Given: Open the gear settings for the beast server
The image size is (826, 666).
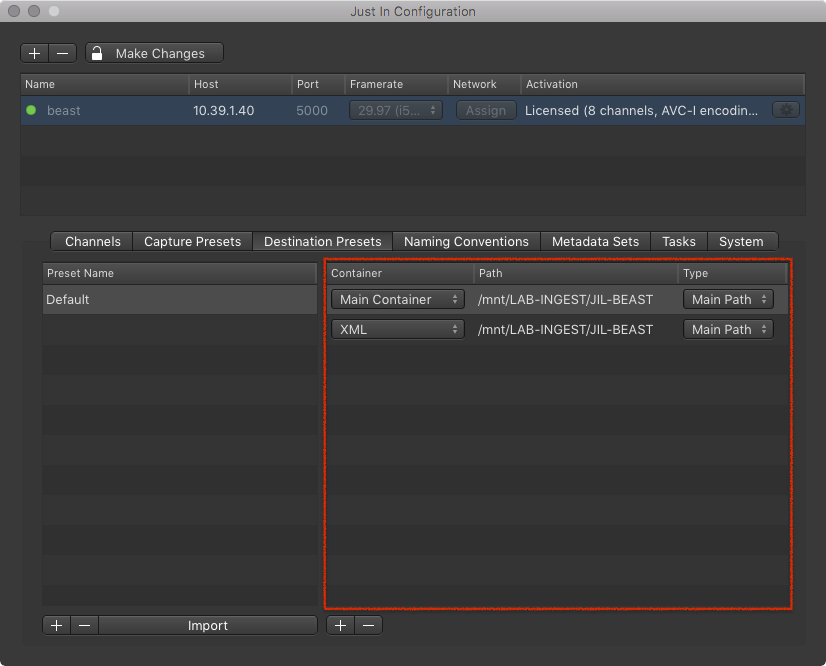Looking at the screenshot, I should click(x=785, y=110).
